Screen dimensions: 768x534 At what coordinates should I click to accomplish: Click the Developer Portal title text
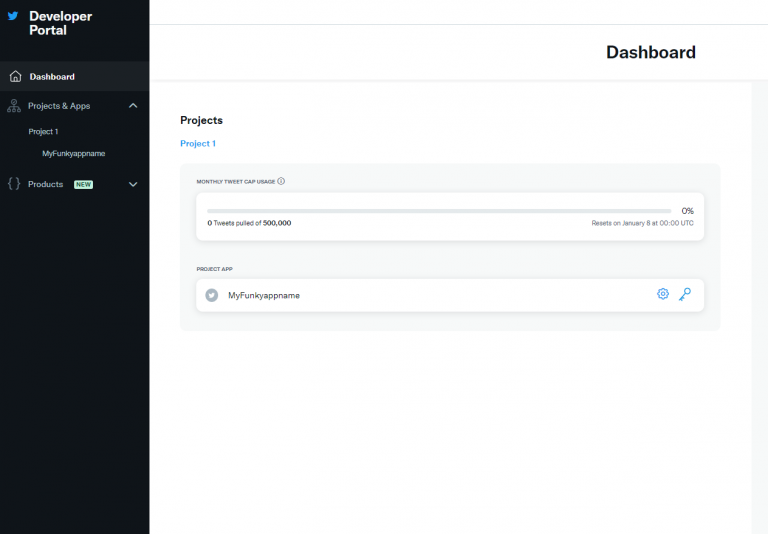coord(60,23)
